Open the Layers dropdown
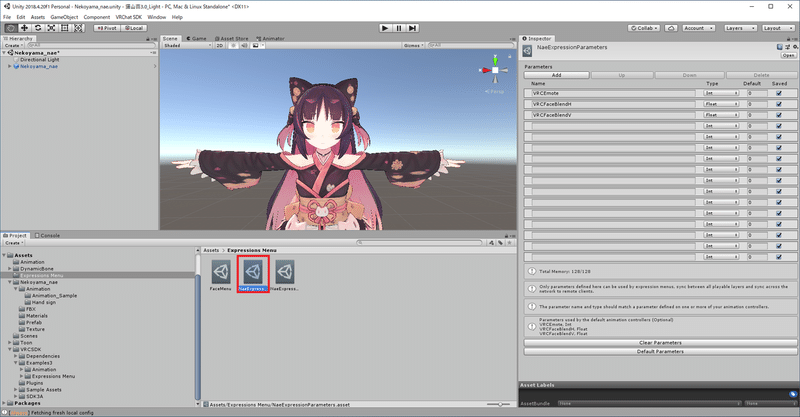Viewport: 800px width, 417px height. [740, 28]
